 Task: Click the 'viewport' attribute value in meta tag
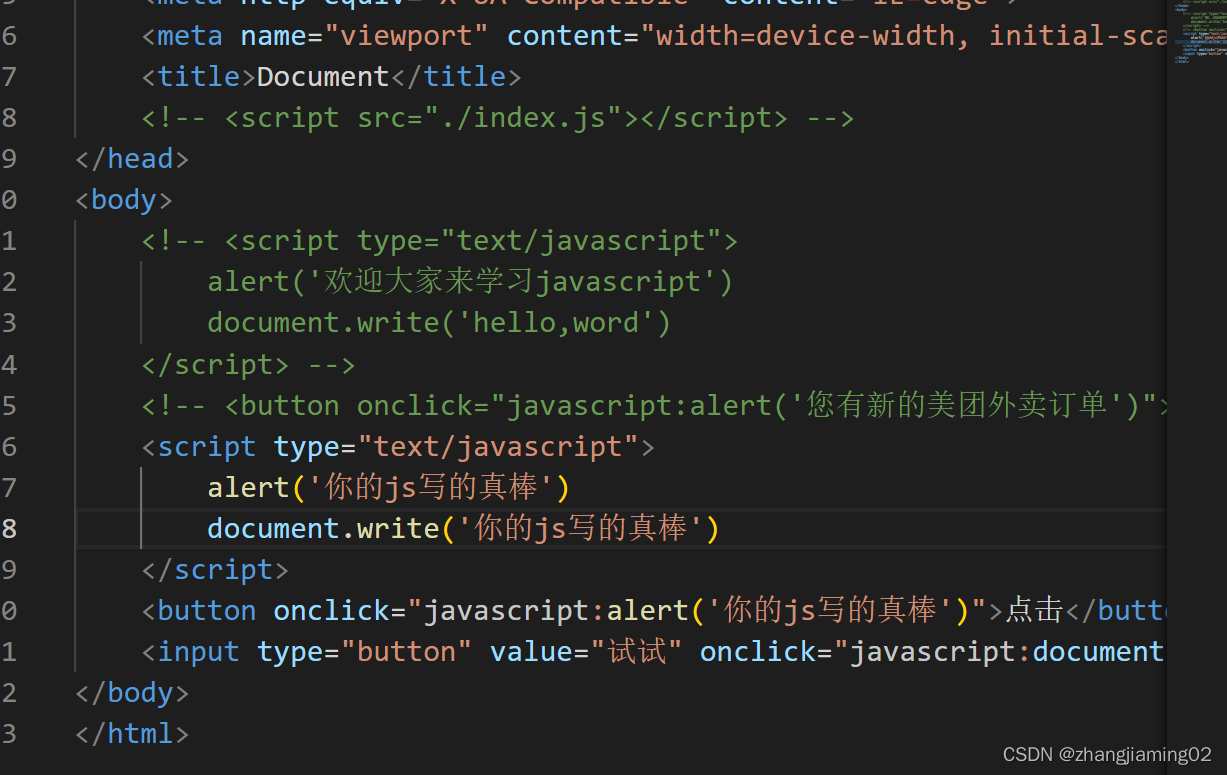coord(407,36)
